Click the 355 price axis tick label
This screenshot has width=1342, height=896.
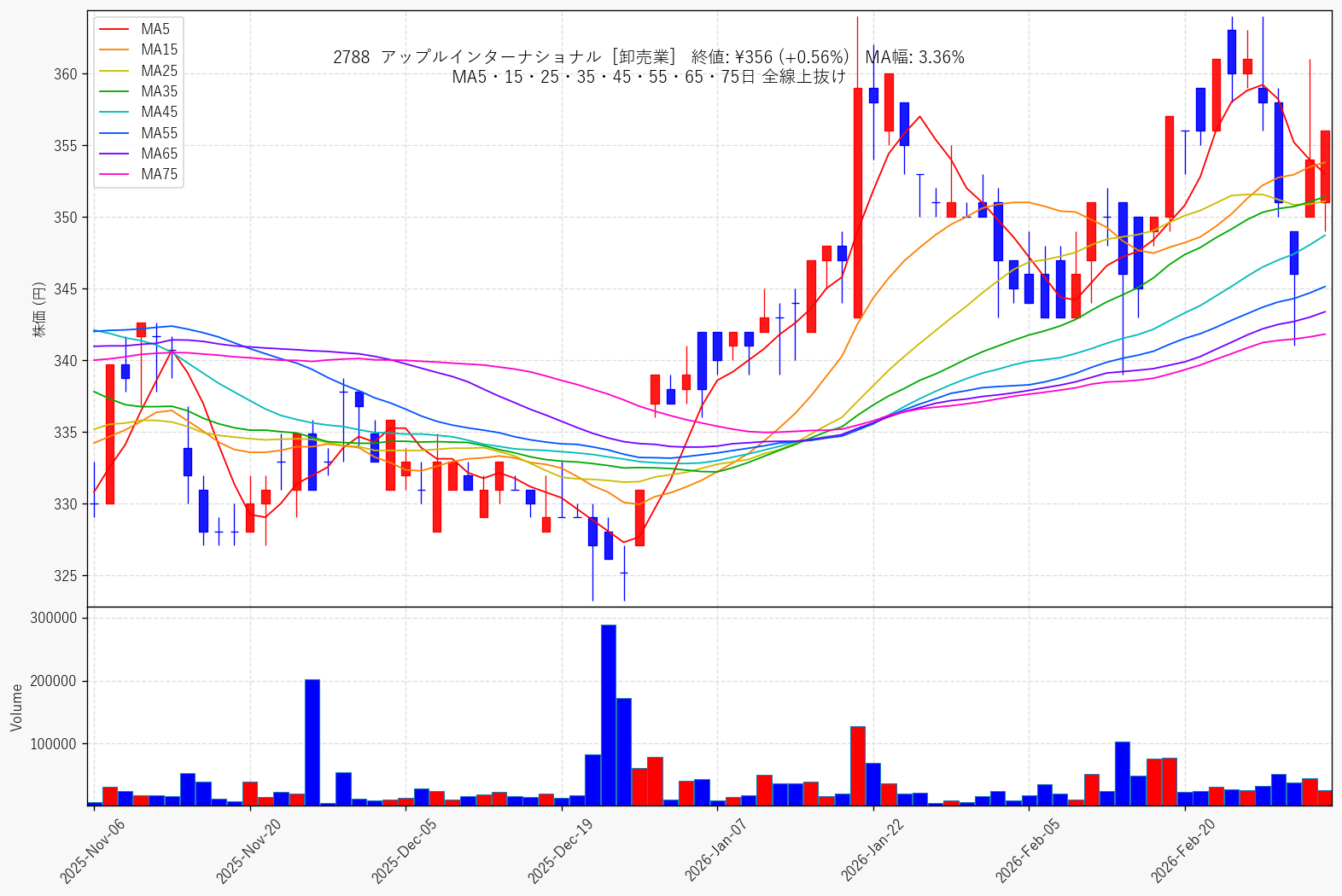[x=66, y=146]
